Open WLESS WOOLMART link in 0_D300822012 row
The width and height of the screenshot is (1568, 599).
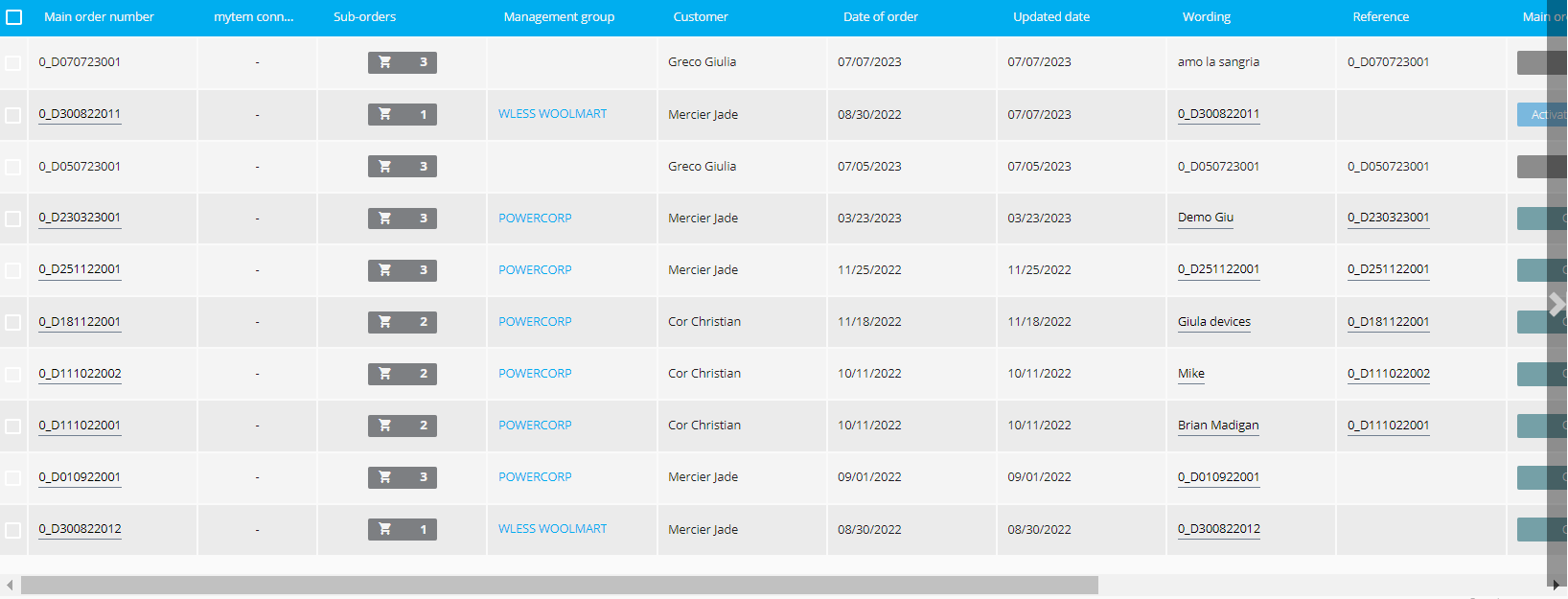(552, 529)
